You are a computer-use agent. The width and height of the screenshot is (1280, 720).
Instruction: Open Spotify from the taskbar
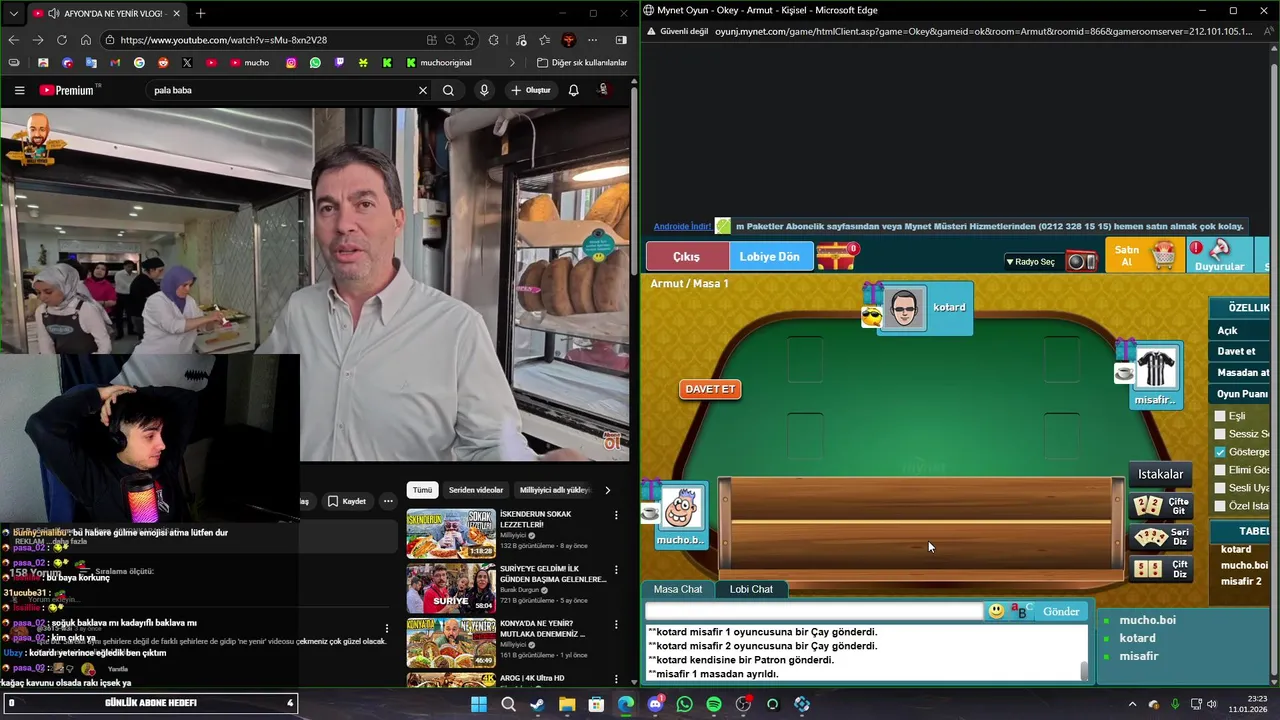pos(714,704)
